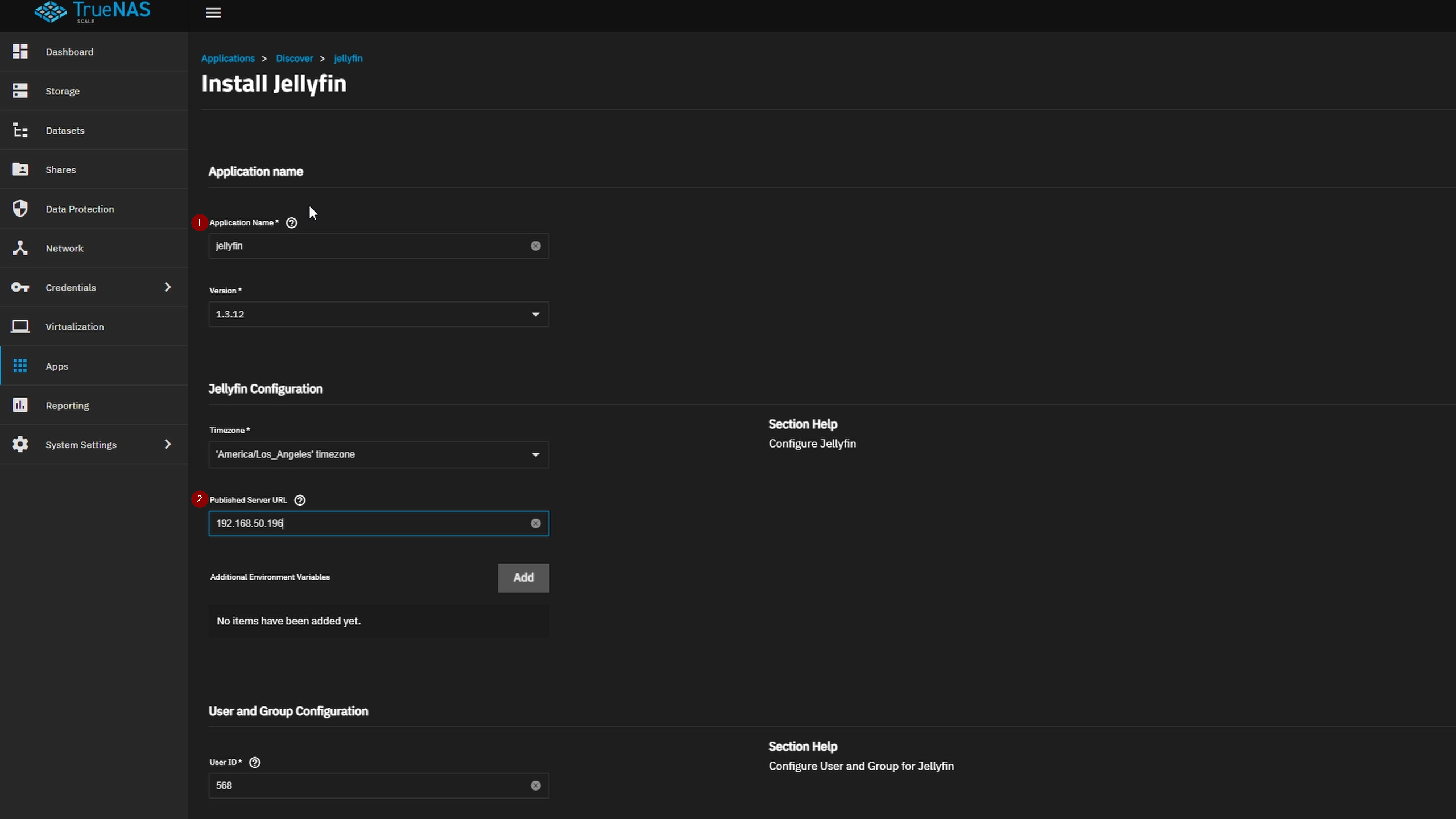This screenshot has height=819, width=1456.
Task: Click the Storage drives icon
Action: click(x=20, y=91)
